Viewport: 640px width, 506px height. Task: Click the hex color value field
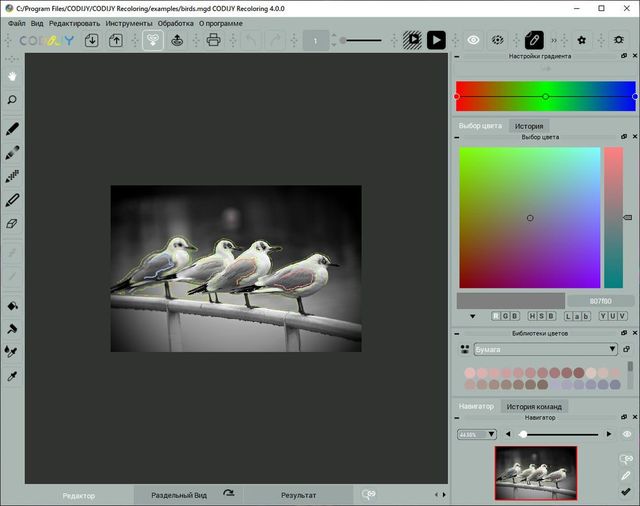(600, 300)
